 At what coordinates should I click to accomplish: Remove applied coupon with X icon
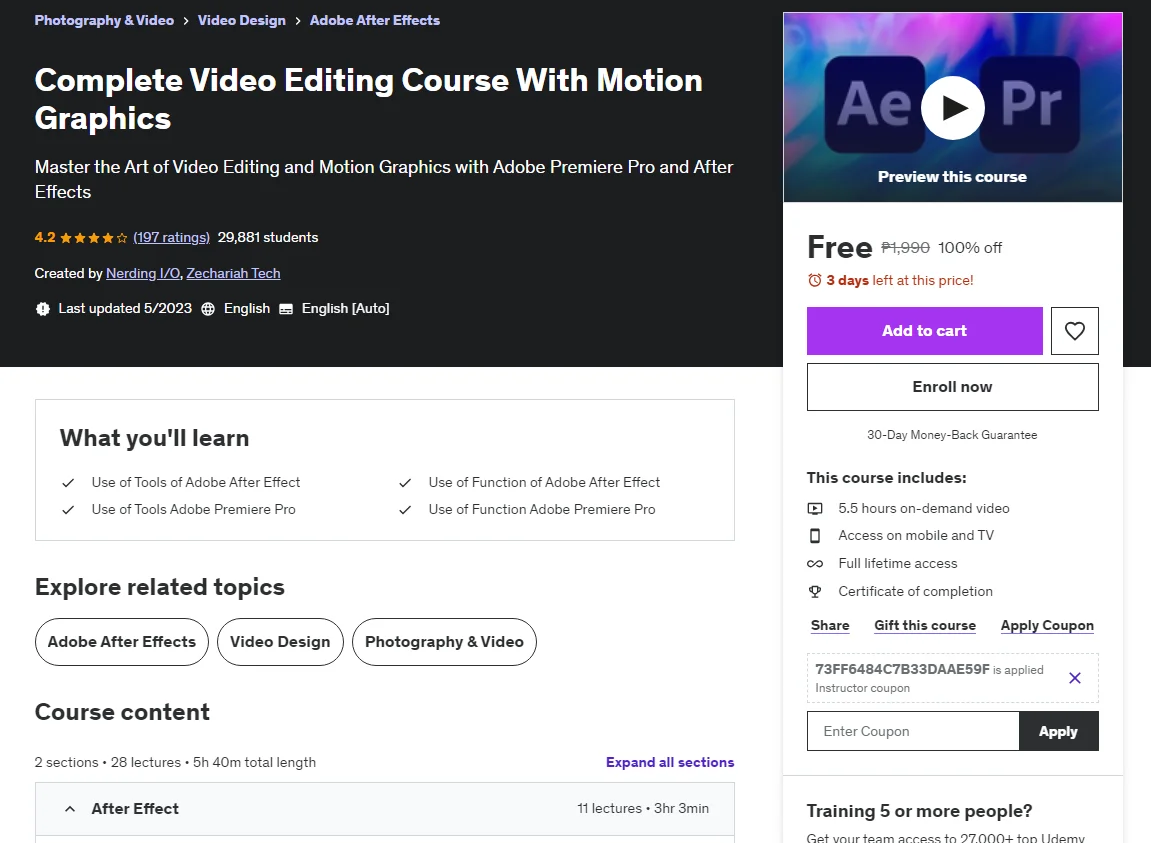[x=1075, y=678]
